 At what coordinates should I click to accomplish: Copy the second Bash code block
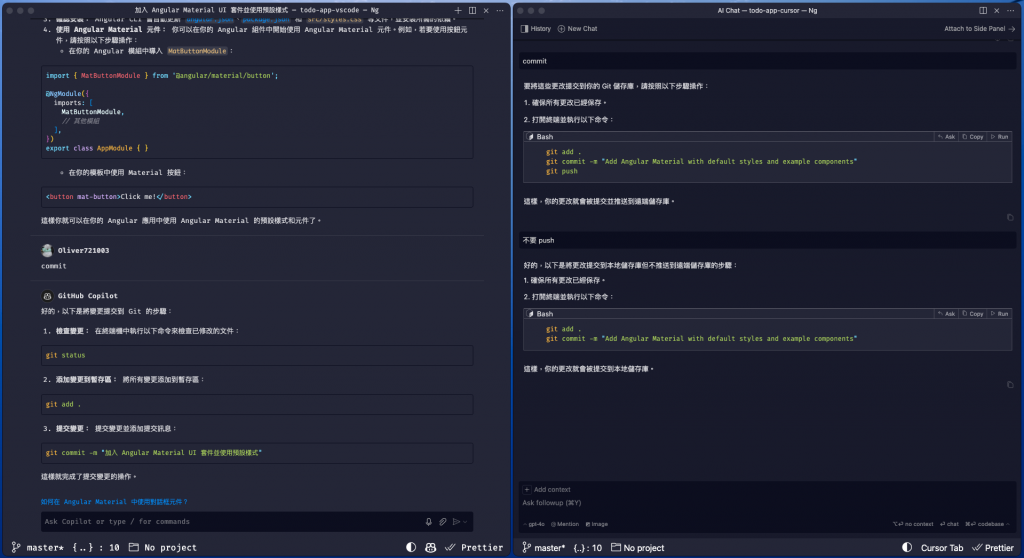(972, 314)
